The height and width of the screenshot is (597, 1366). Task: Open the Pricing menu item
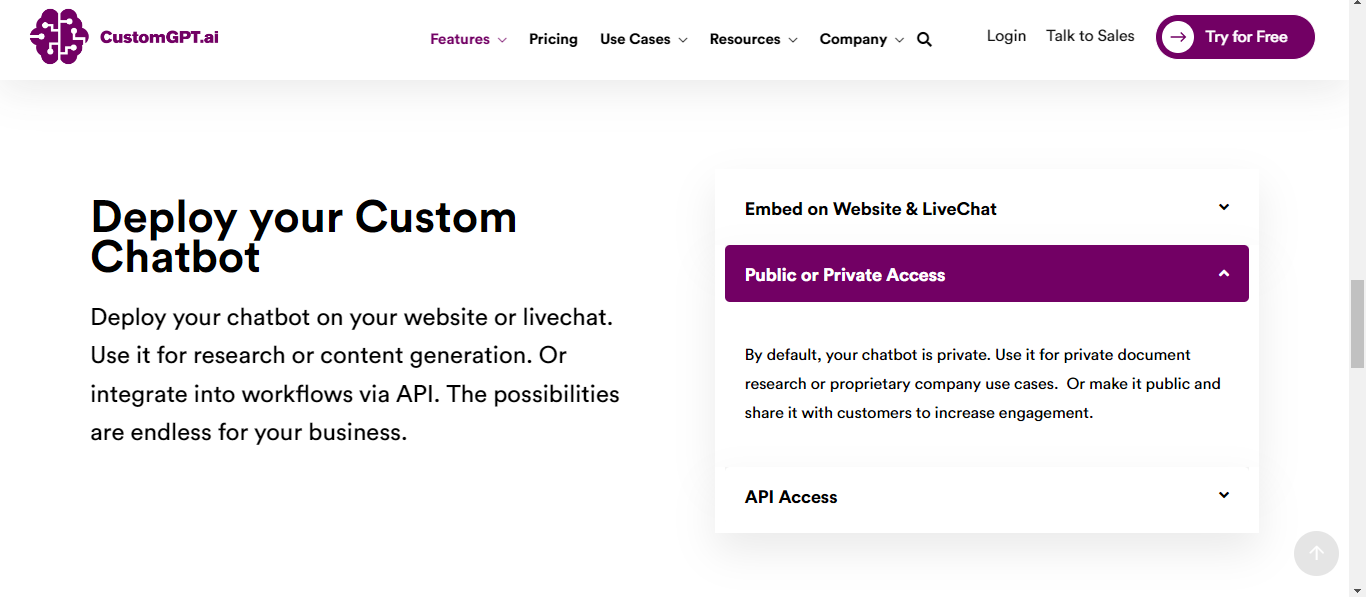553,39
